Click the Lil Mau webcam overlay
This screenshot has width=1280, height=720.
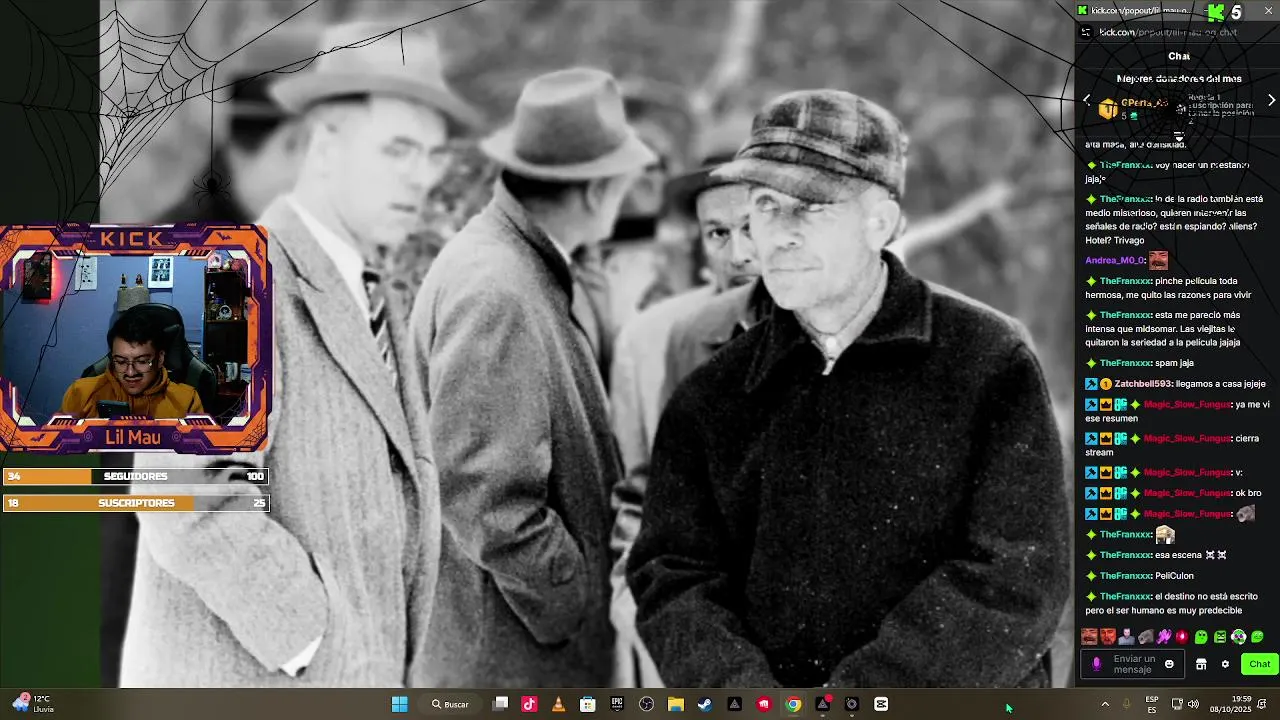[x=134, y=338]
